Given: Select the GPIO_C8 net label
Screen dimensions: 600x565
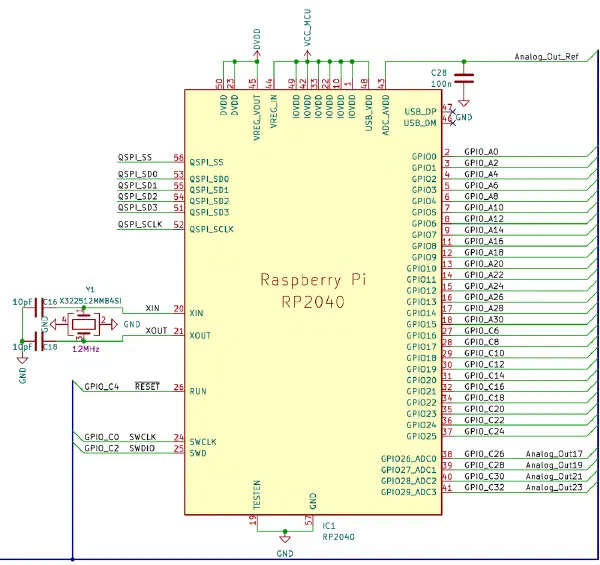Looking at the screenshot, I should tap(481, 342).
